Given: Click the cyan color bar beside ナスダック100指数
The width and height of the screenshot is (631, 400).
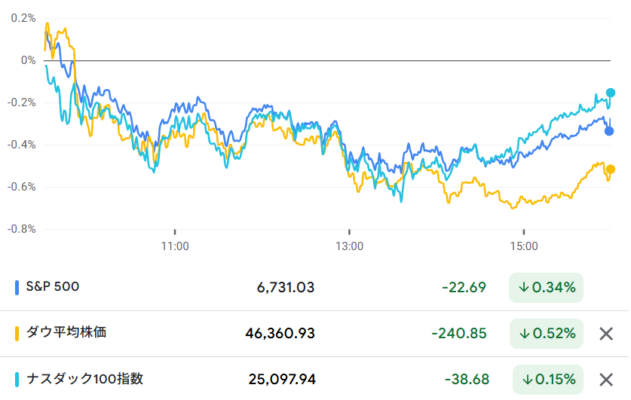Looking at the screenshot, I should tap(17, 380).
